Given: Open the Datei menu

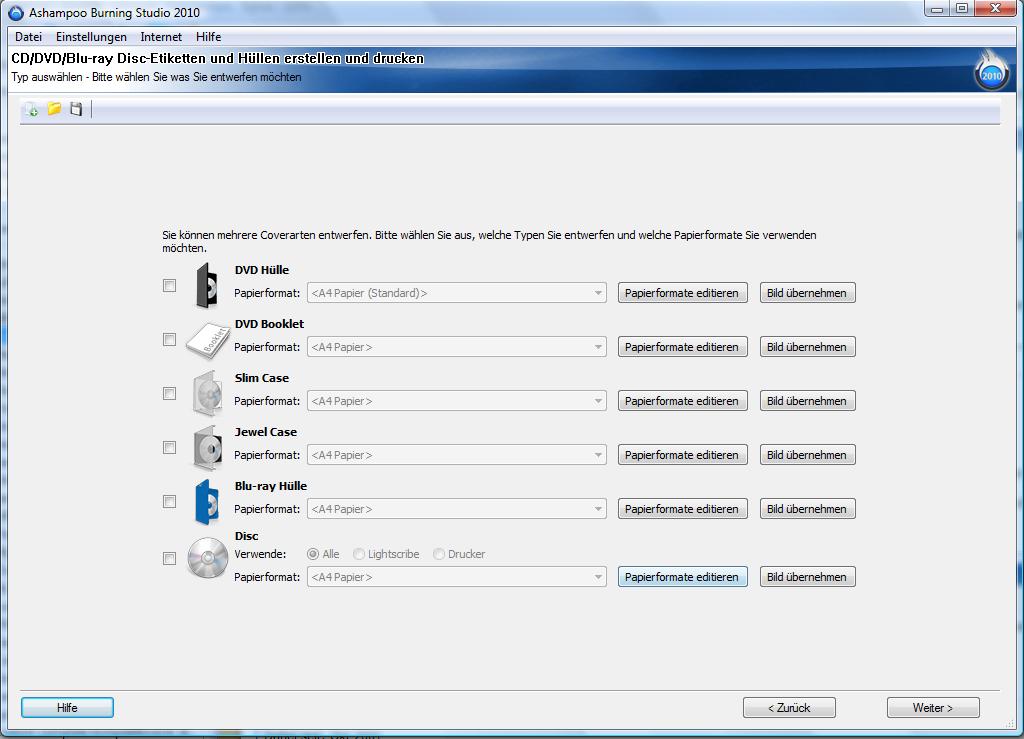Looking at the screenshot, I should (28, 37).
